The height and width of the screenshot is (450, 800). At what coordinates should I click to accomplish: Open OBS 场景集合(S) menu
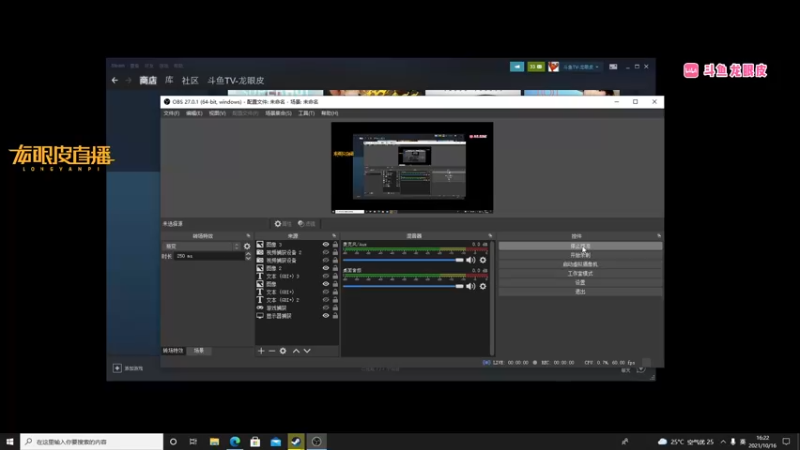(x=278, y=113)
